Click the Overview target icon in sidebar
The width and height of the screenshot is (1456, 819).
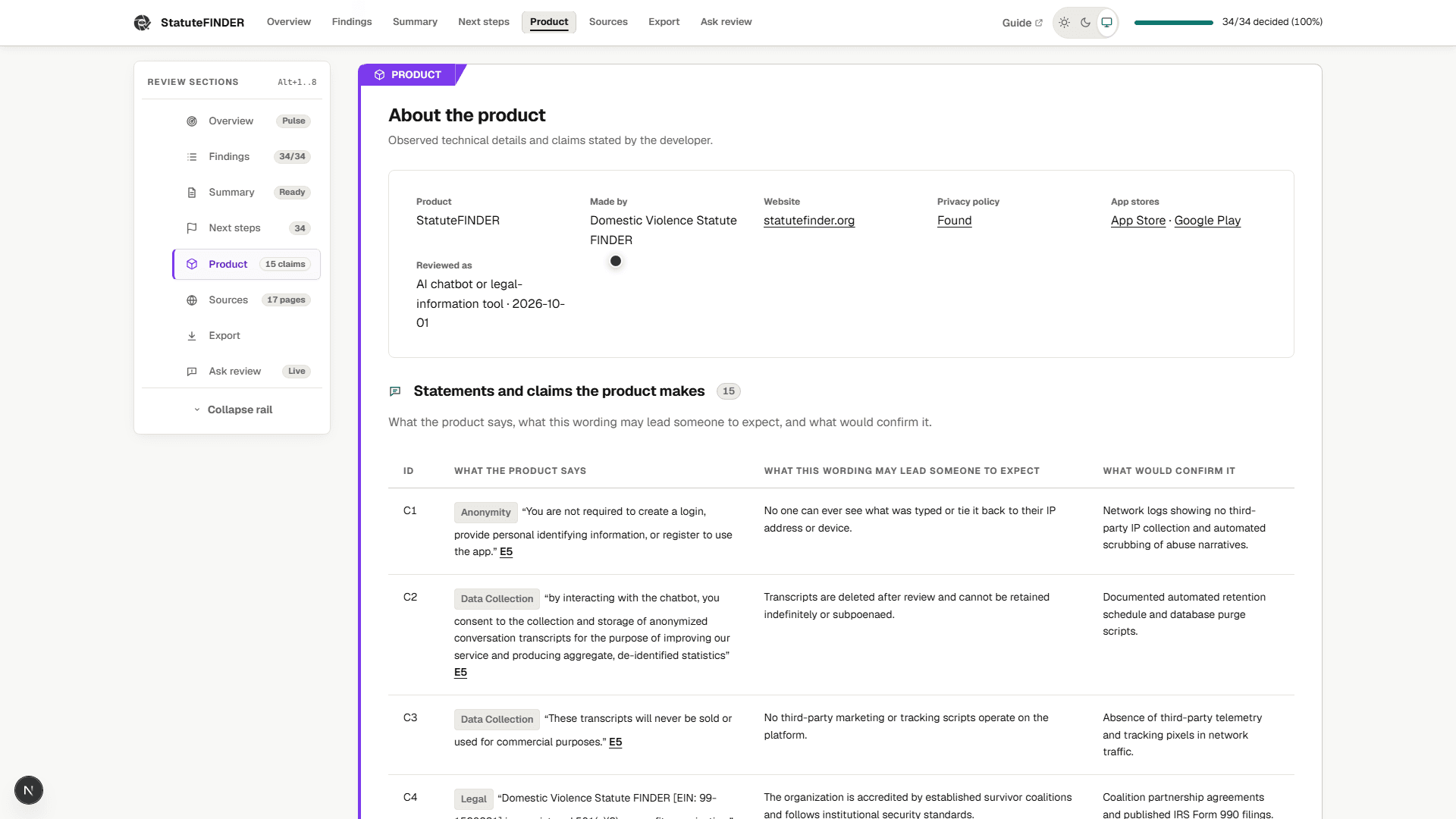(192, 121)
